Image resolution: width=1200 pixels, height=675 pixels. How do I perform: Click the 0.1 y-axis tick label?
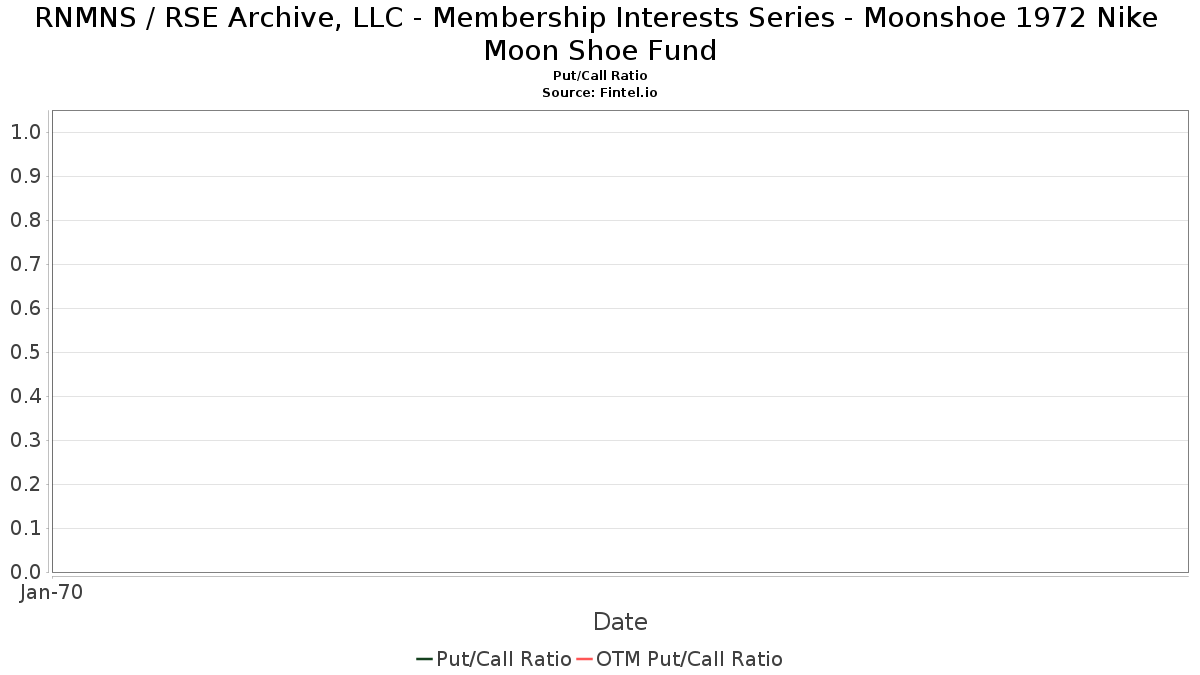[25, 528]
